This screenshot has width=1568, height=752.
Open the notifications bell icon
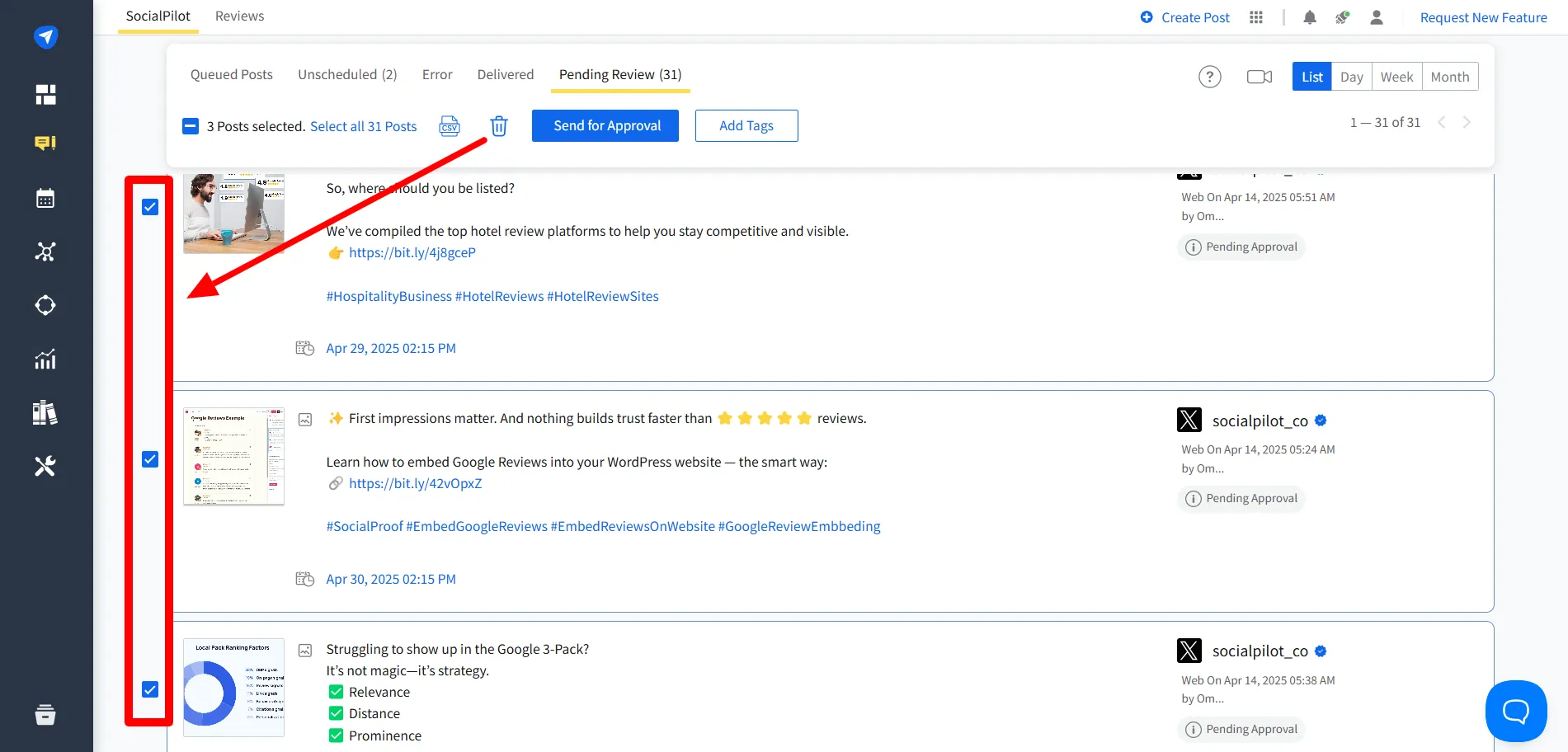[1310, 17]
